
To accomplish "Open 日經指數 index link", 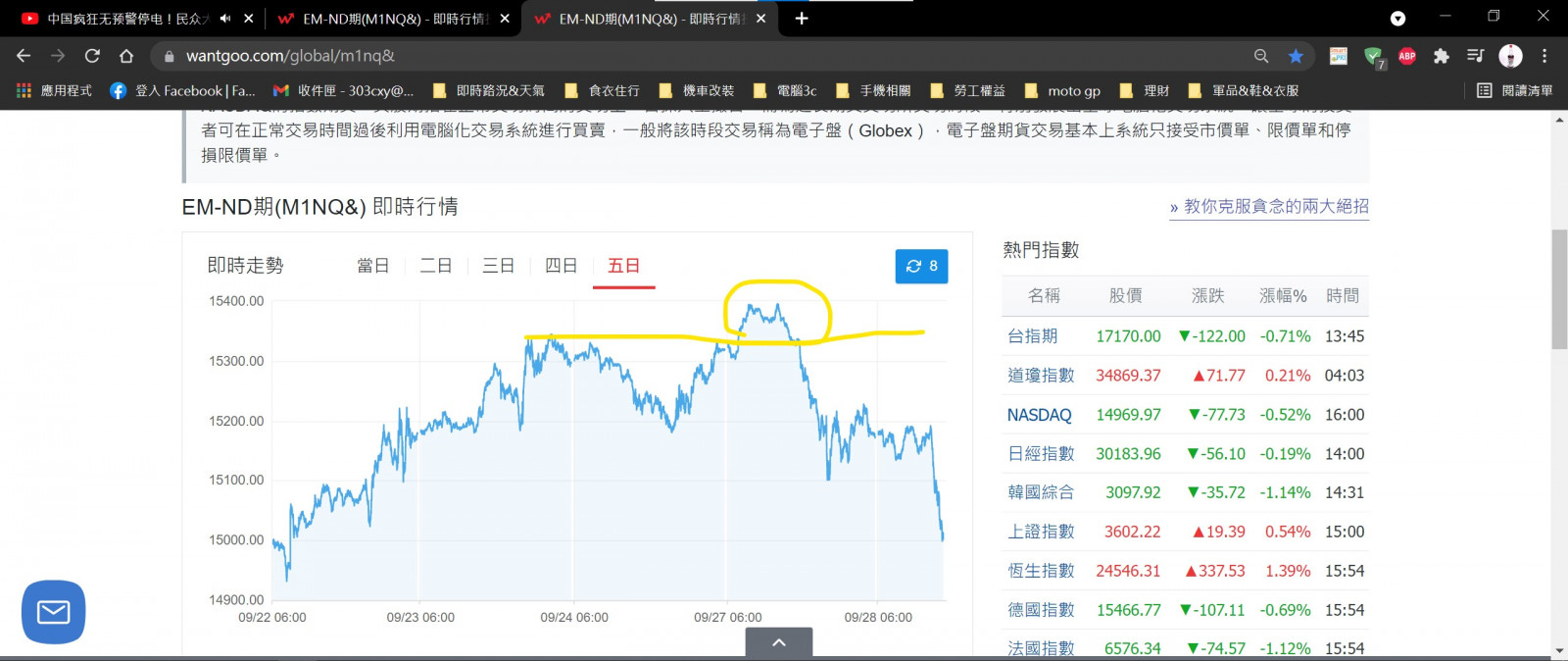I will (x=1041, y=454).
